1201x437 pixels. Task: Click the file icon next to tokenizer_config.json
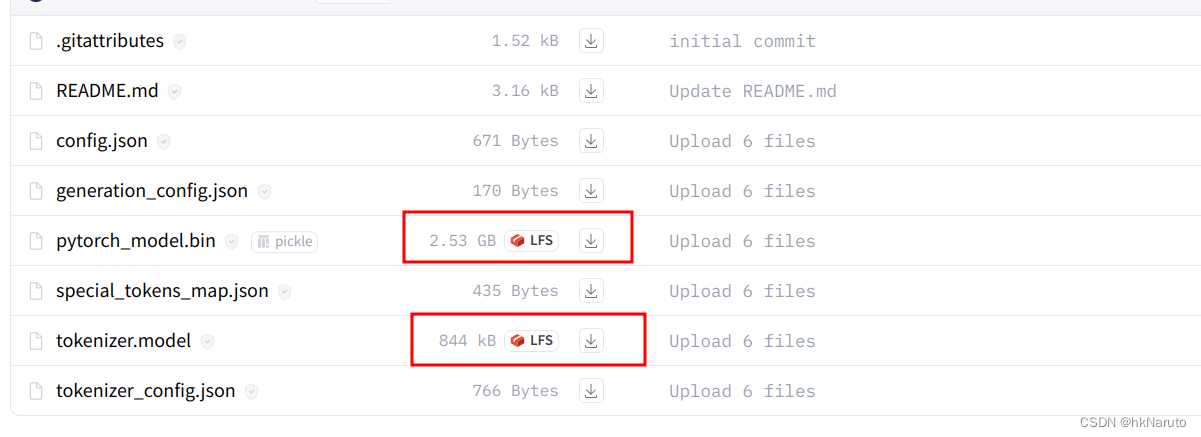tap(37, 391)
